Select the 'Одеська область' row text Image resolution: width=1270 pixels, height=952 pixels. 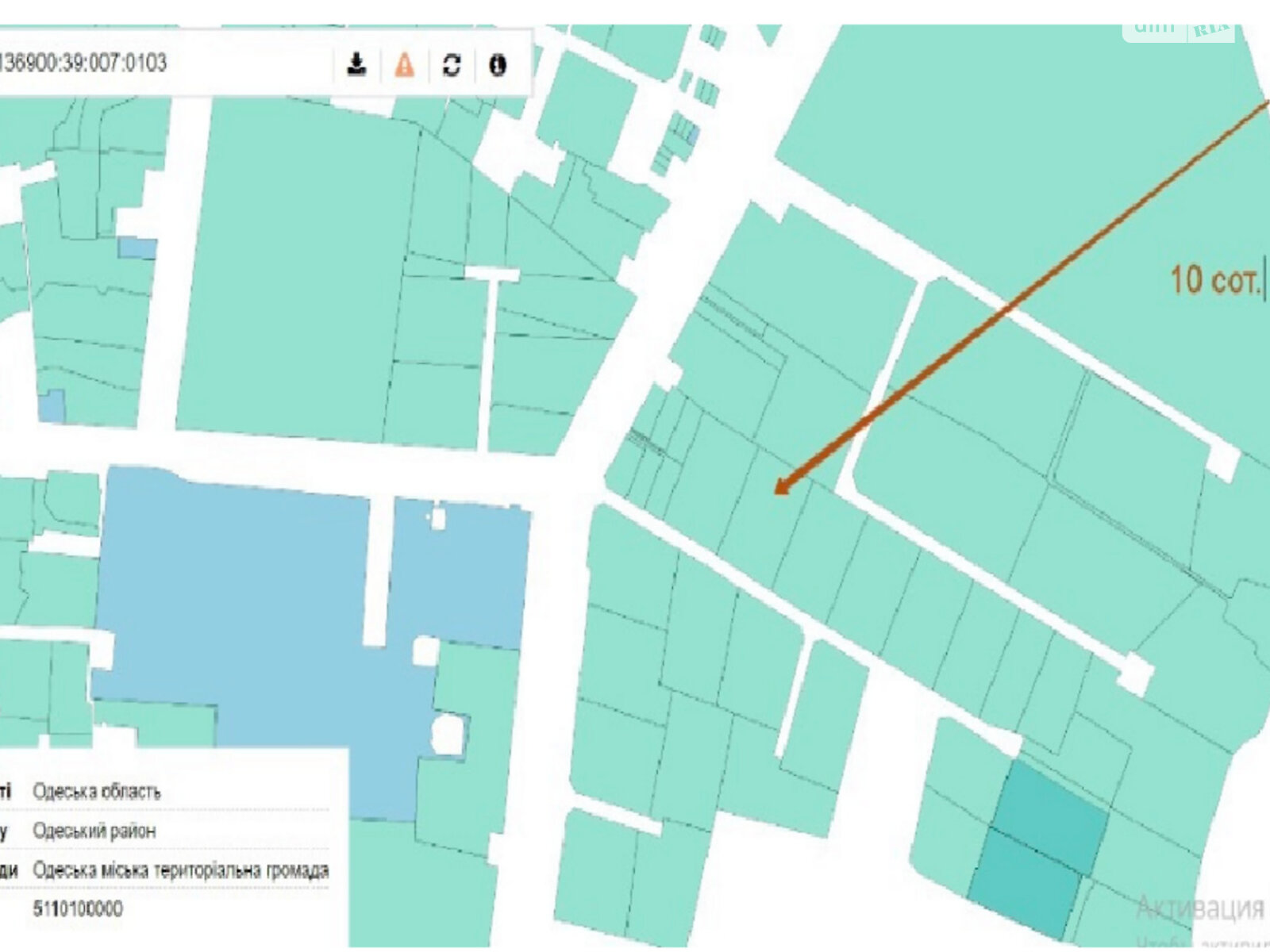point(97,792)
